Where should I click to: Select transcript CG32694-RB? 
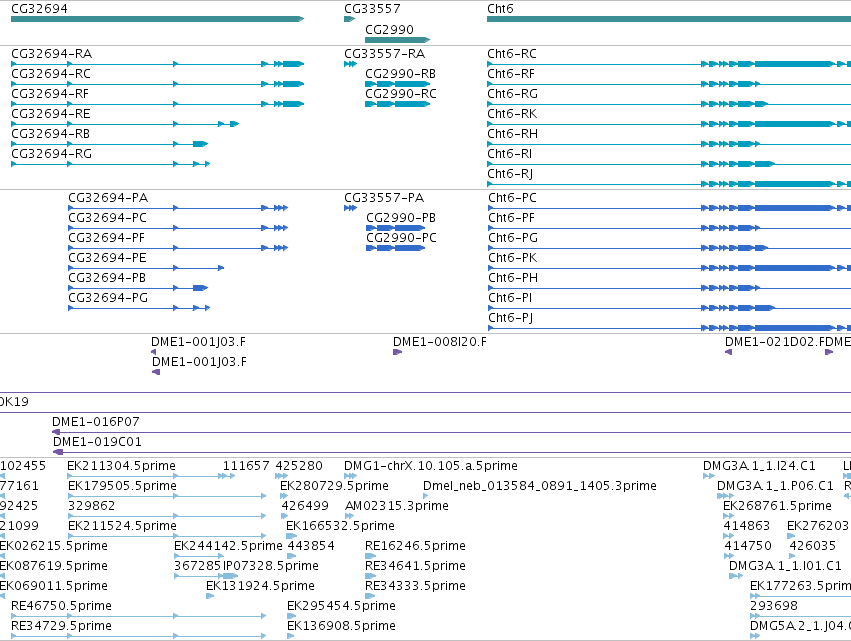109,144
